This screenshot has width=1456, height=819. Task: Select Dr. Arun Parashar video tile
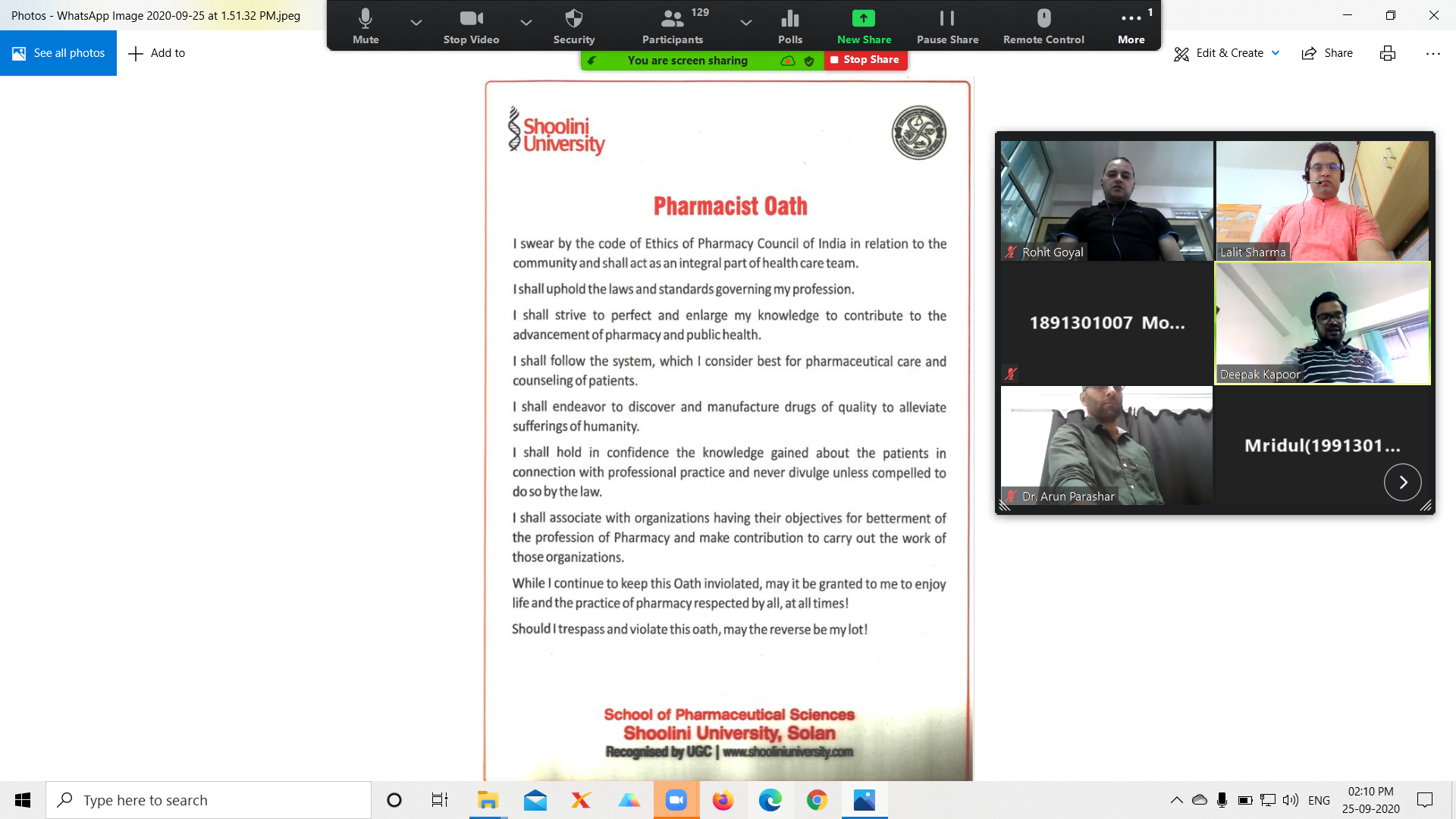coord(1106,445)
